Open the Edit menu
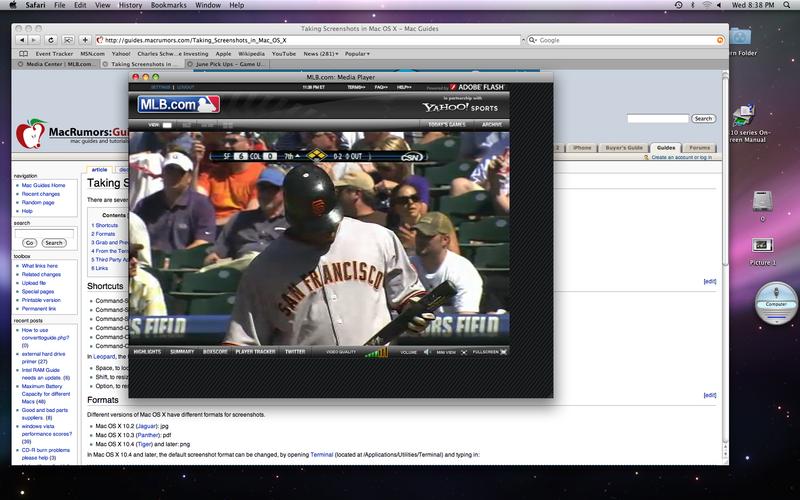 point(80,5)
